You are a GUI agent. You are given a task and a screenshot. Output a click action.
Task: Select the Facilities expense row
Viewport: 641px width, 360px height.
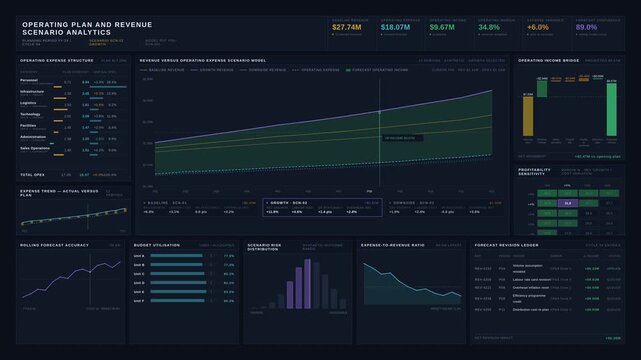click(74, 128)
